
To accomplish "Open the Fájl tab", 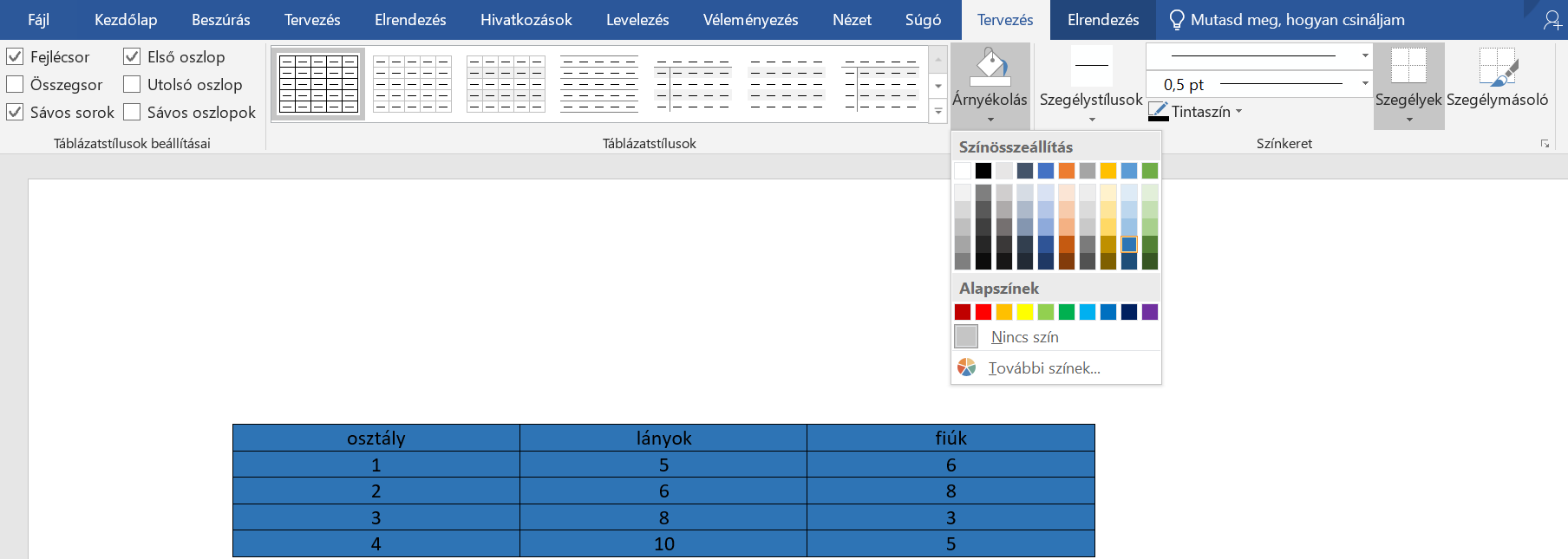I will [x=38, y=20].
